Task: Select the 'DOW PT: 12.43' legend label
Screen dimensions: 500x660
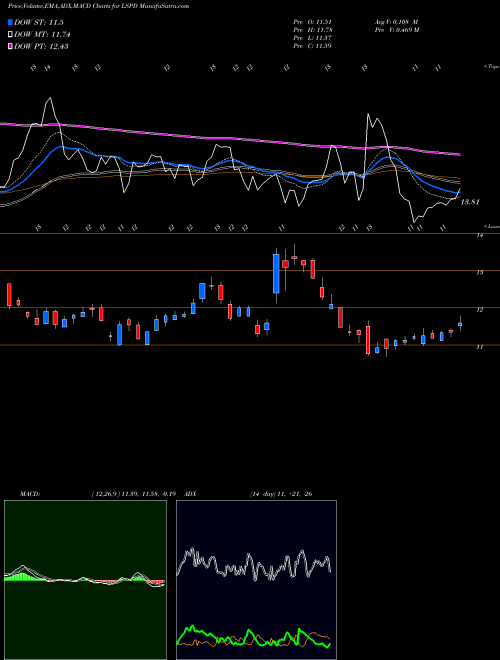Action: (41, 46)
